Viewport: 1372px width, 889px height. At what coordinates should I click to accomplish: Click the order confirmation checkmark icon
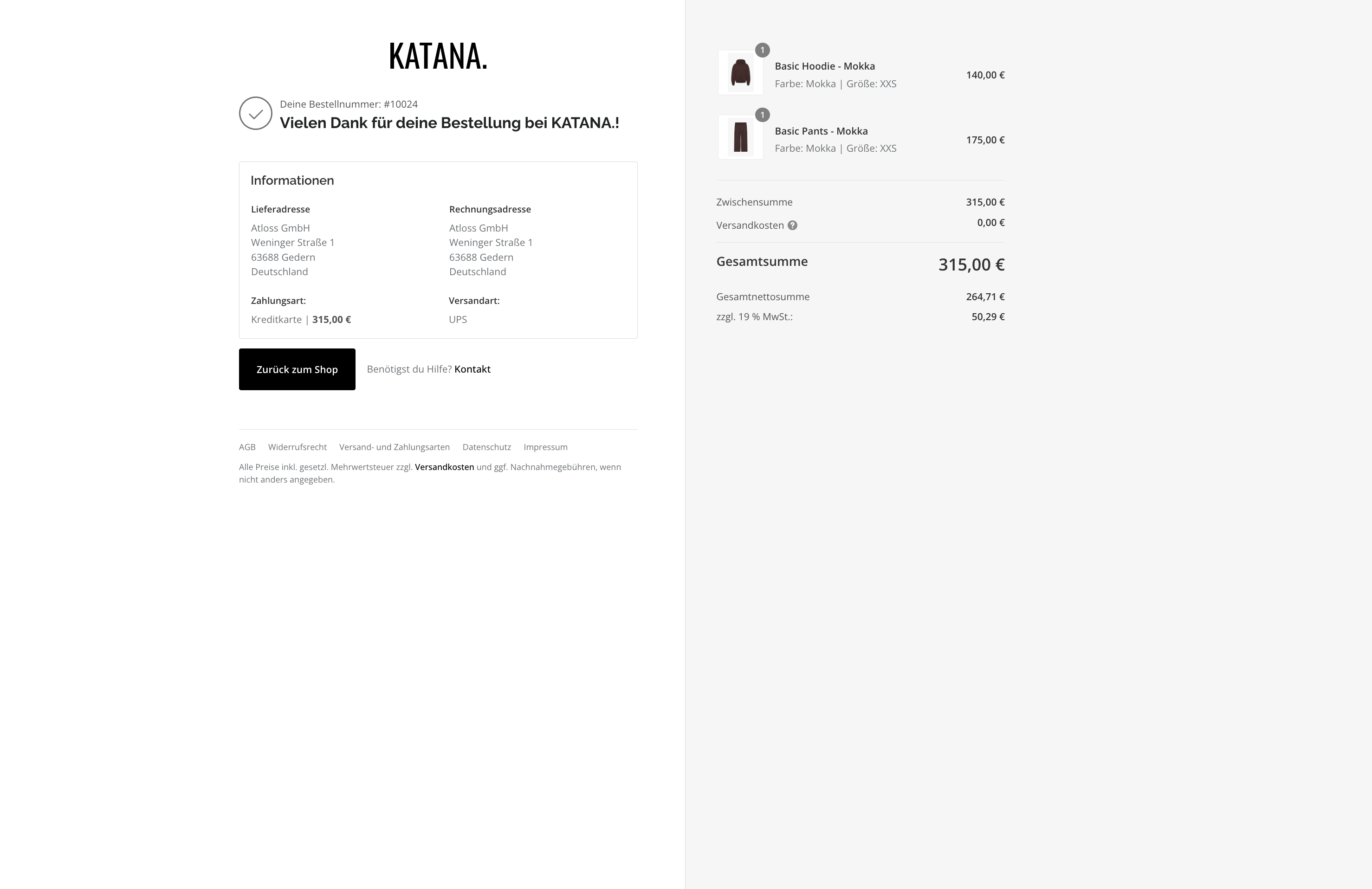[x=255, y=114]
